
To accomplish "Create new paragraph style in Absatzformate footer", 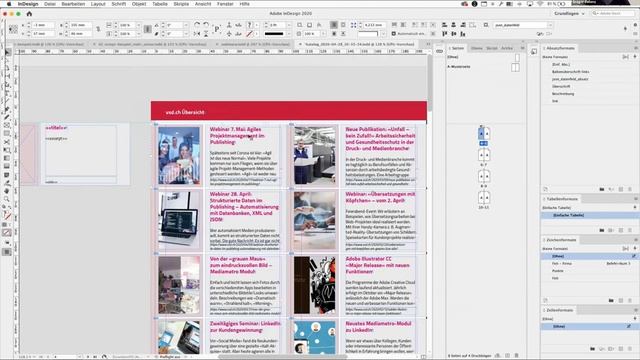I will 621,189.
